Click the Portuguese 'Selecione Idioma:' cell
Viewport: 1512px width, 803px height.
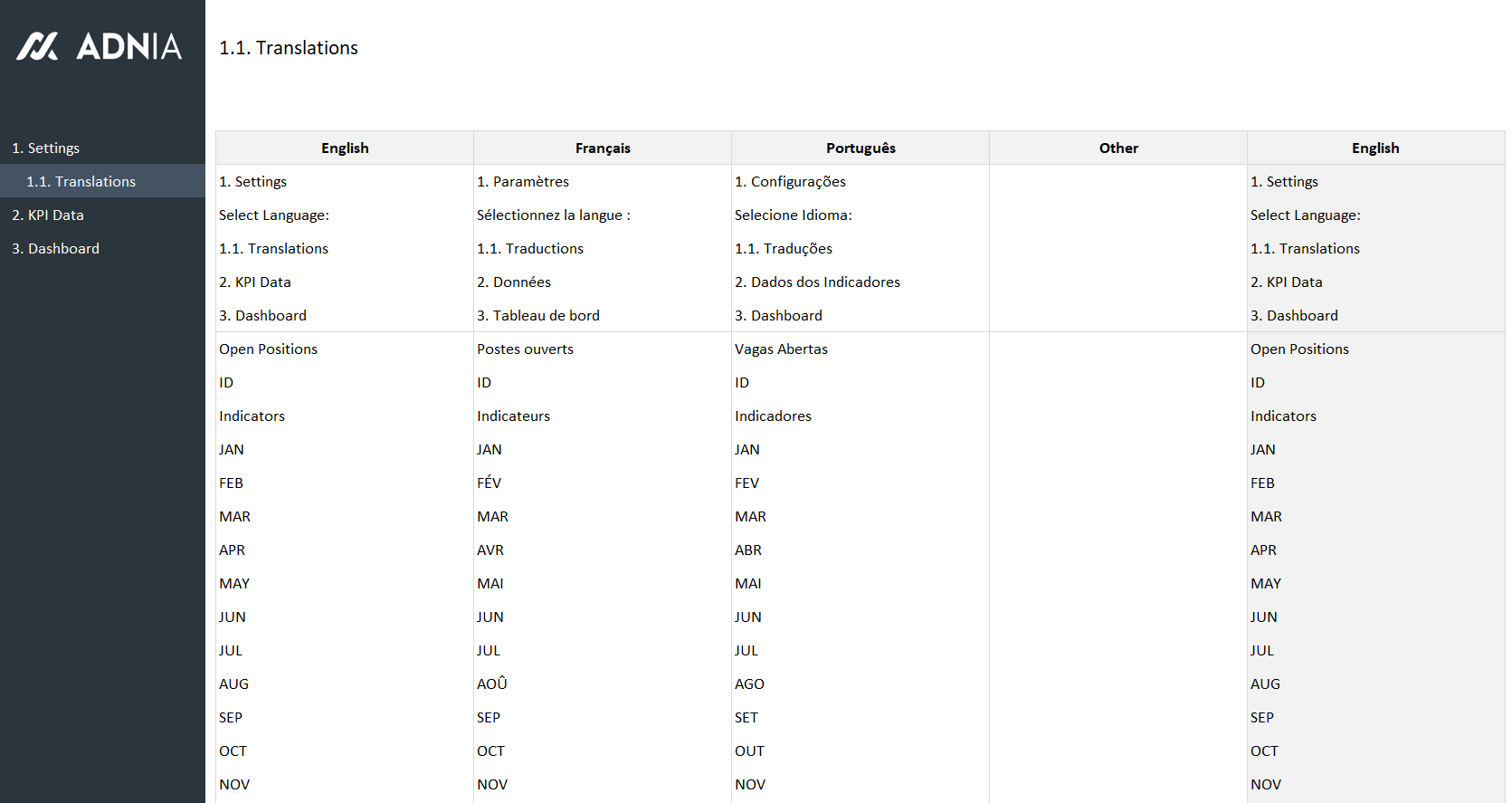(794, 215)
